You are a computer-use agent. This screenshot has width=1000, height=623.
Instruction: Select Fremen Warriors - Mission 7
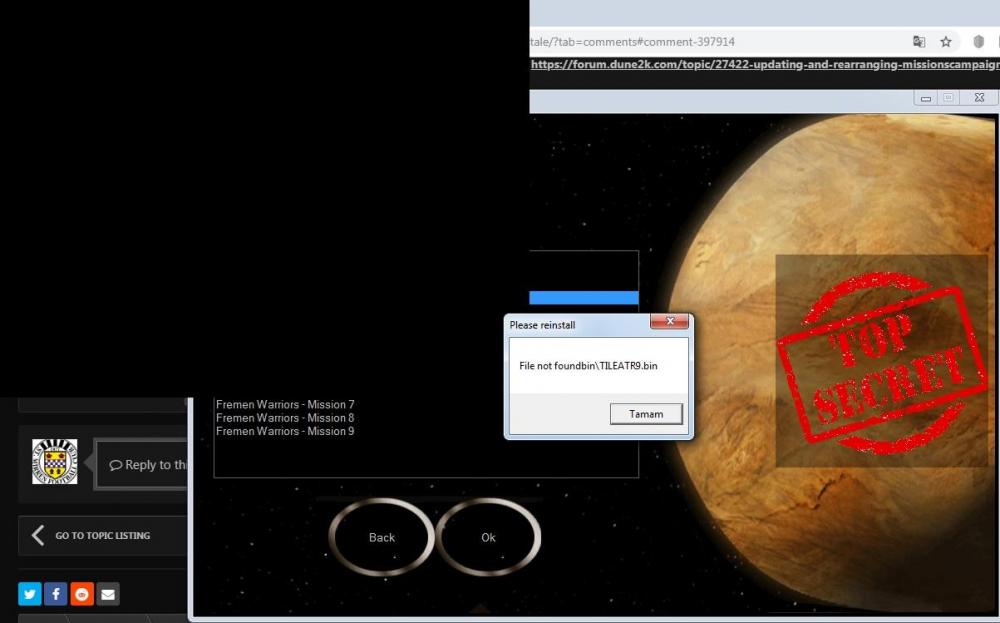[285, 405]
